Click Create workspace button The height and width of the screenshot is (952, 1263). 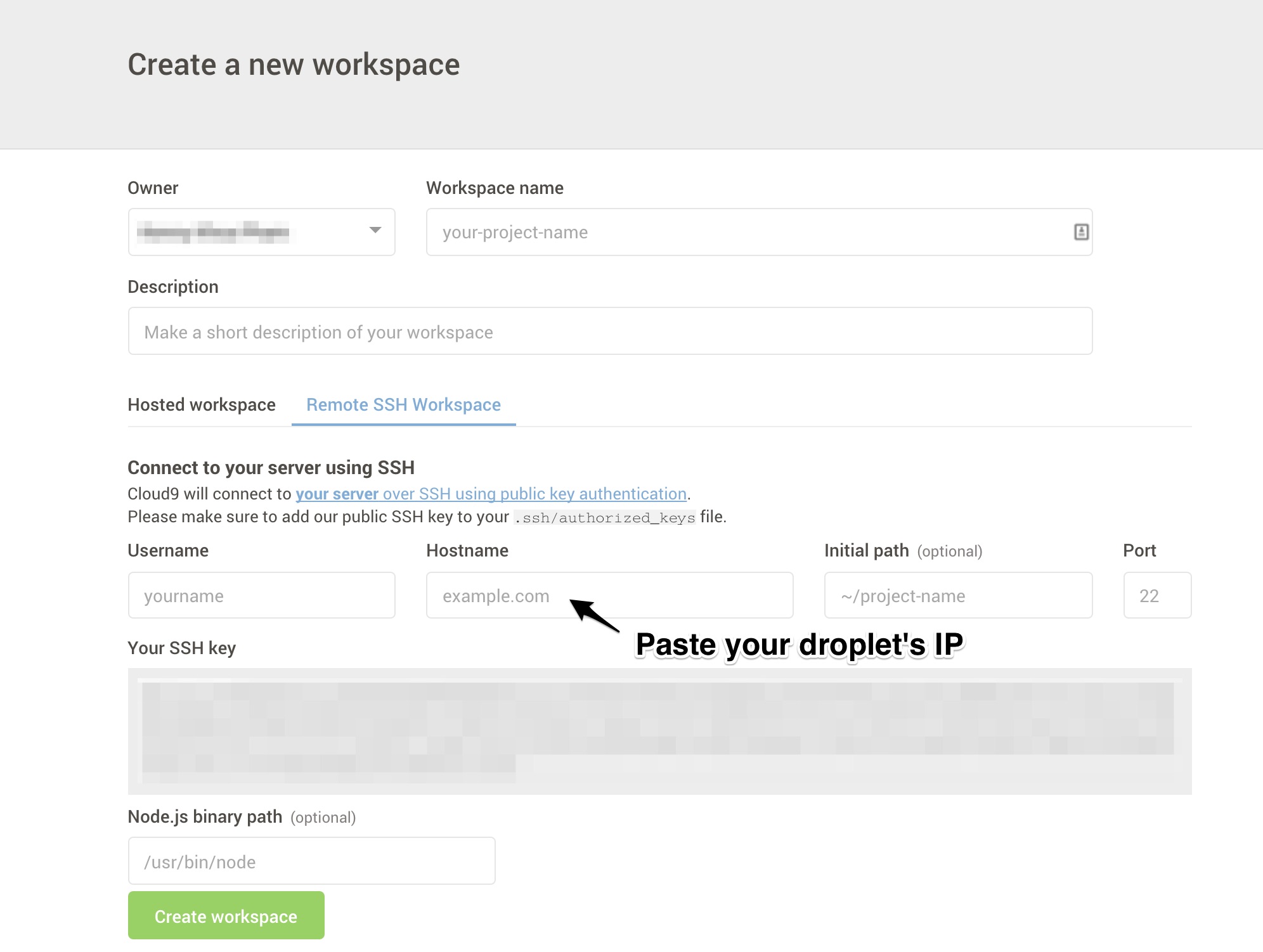(226, 915)
